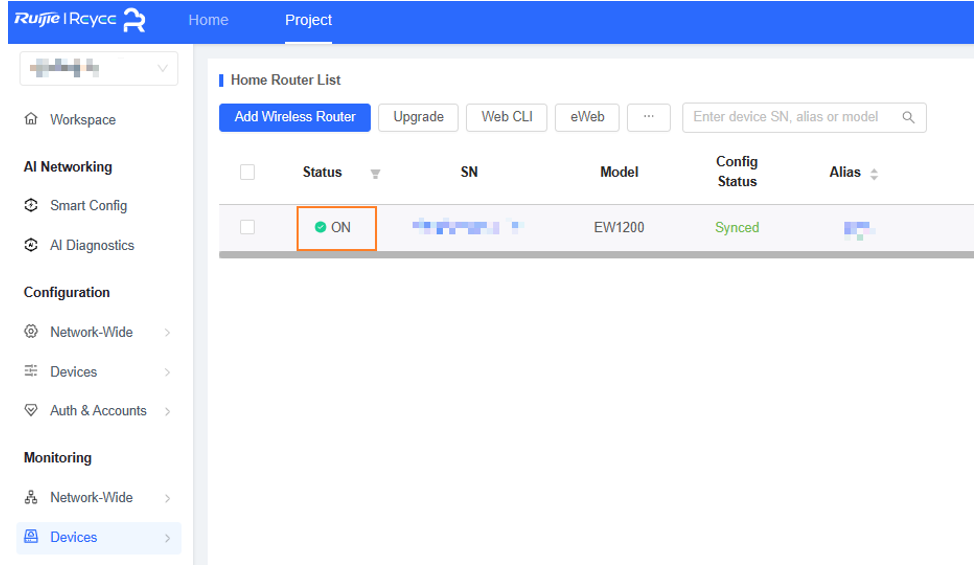Click the Ruijie Reyee logo icon
974x575 pixels.
134,21
